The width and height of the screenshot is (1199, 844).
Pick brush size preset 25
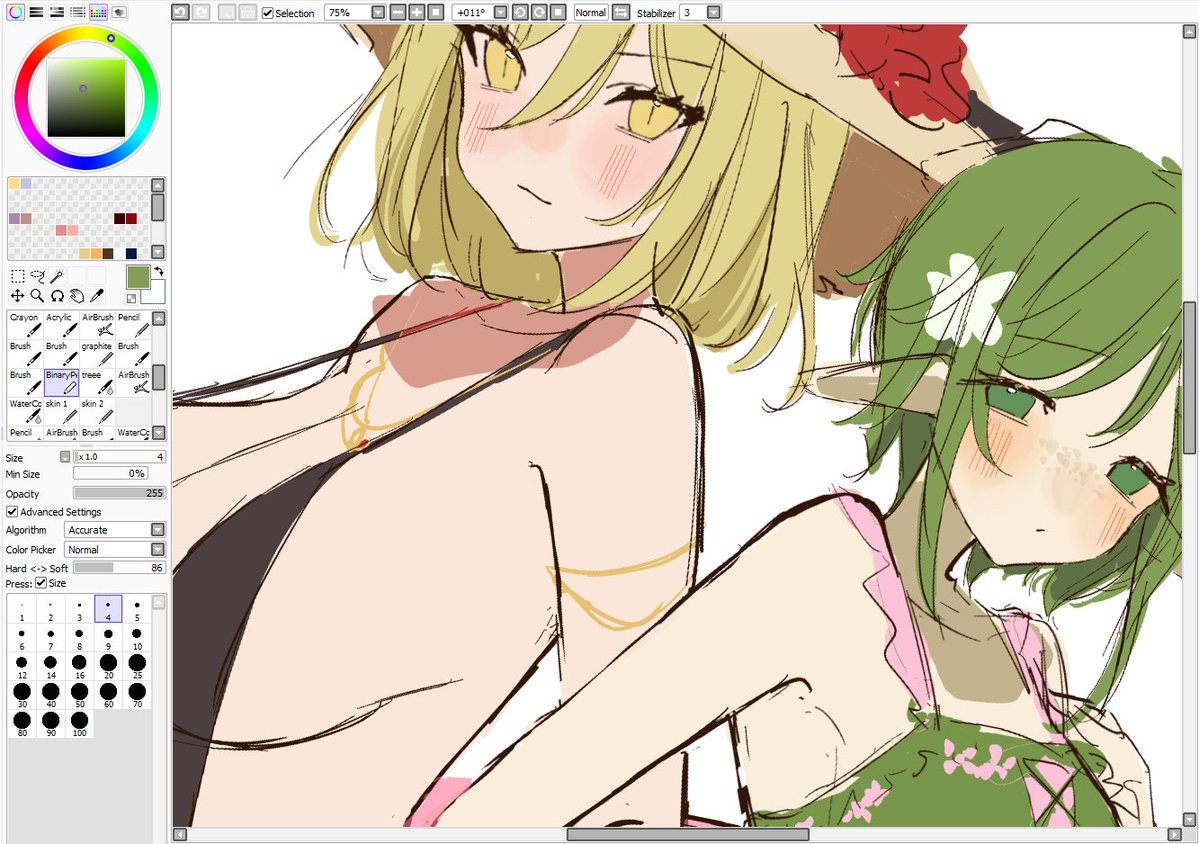point(137,667)
